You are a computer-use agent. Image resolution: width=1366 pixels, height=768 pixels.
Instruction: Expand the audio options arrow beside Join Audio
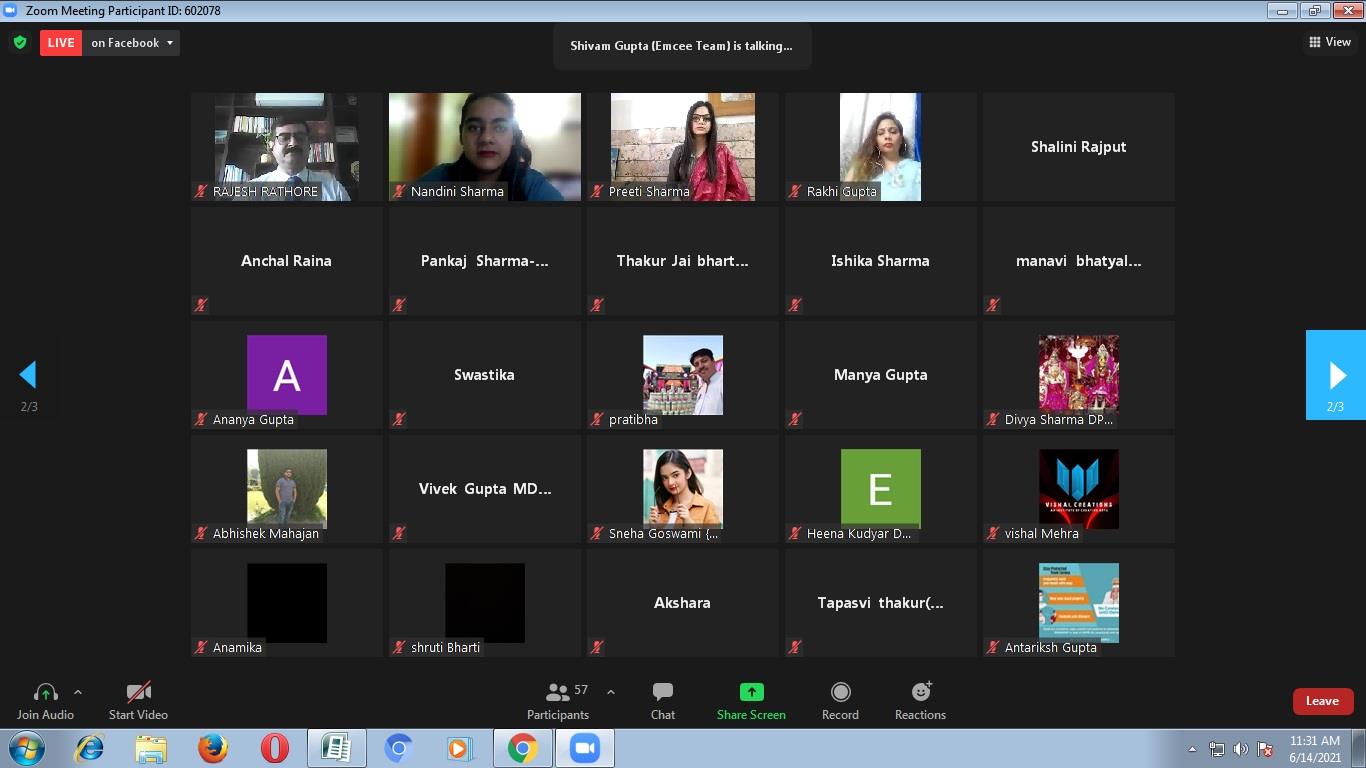pos(78,692)
